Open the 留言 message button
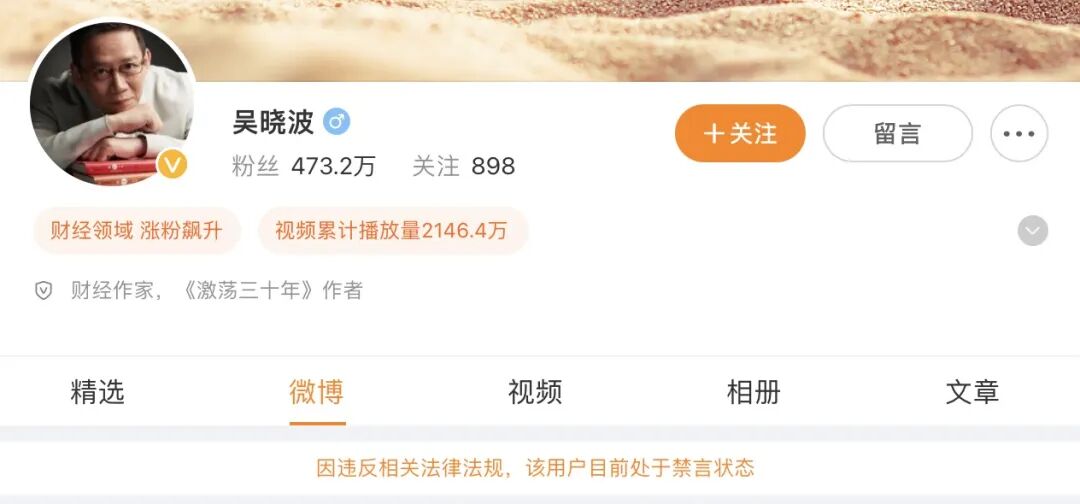The image size is (1080, 504). tap(897, 134)
